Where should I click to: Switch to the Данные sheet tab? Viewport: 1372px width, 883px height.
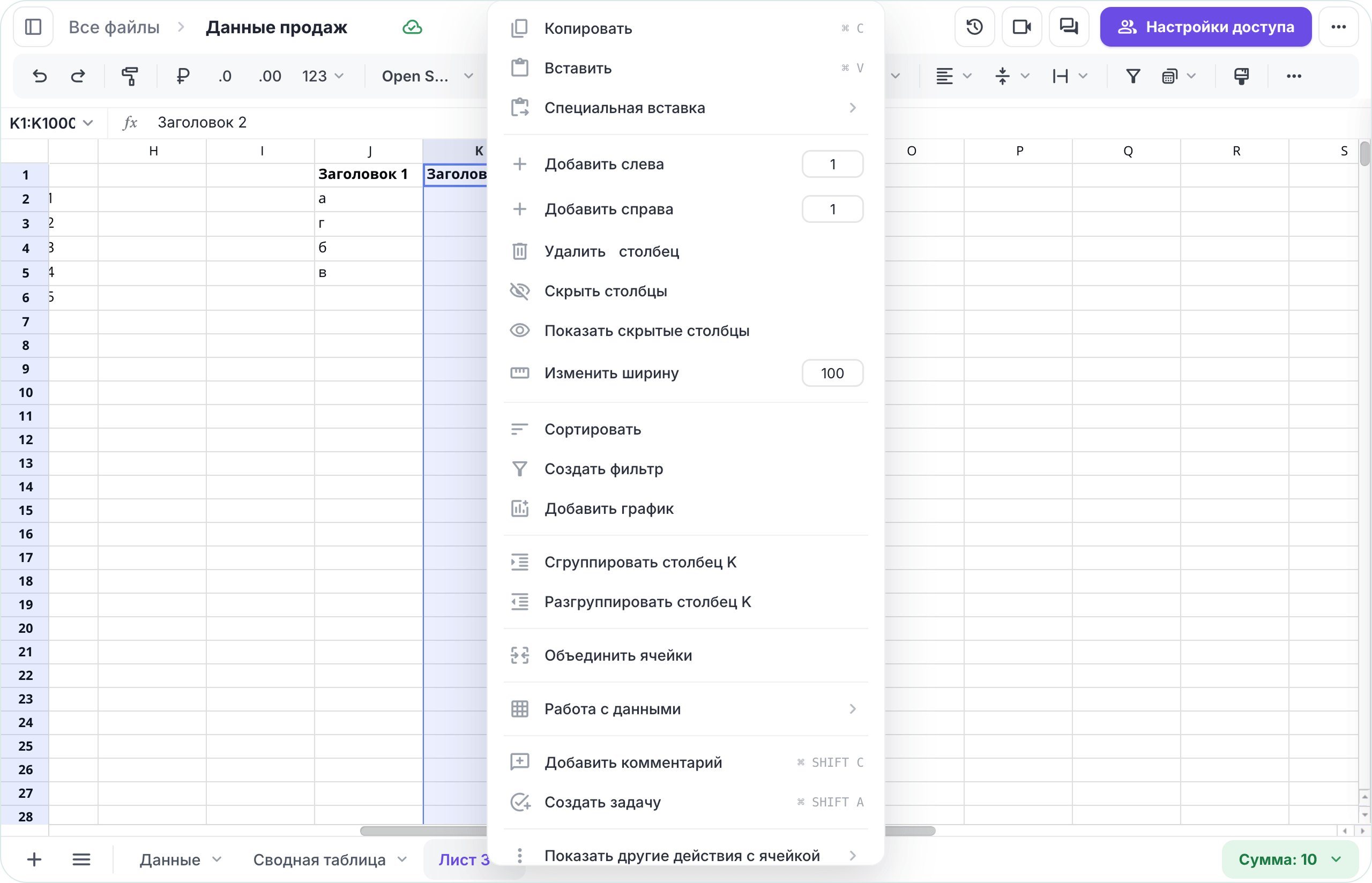pyautogui.click(x=170, y=859)
